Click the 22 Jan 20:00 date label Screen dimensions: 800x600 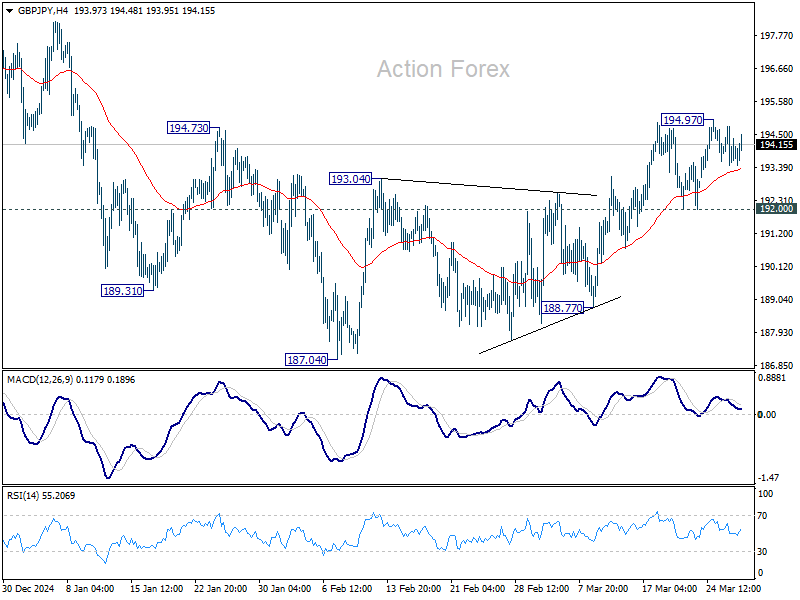[x=220, y=588]
